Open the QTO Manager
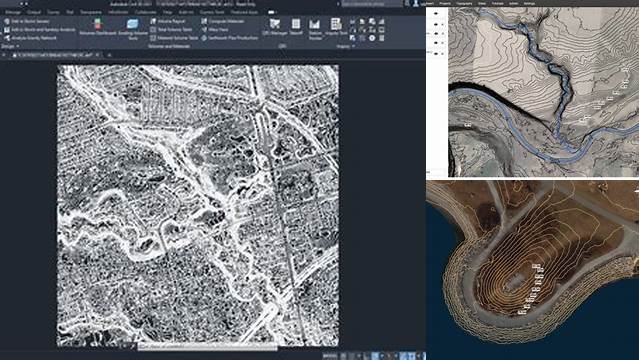Viewport: 639px width, 360px height. (x=275, y=27)
